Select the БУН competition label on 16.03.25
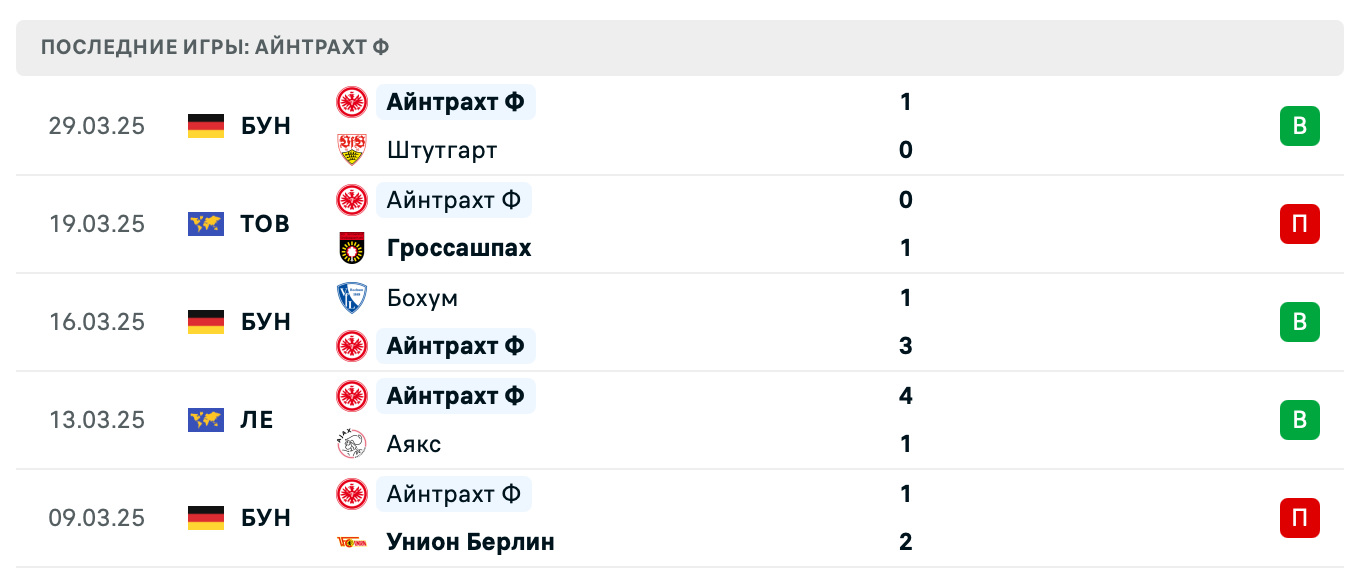 pyautogui.click(x=266, y=322)
